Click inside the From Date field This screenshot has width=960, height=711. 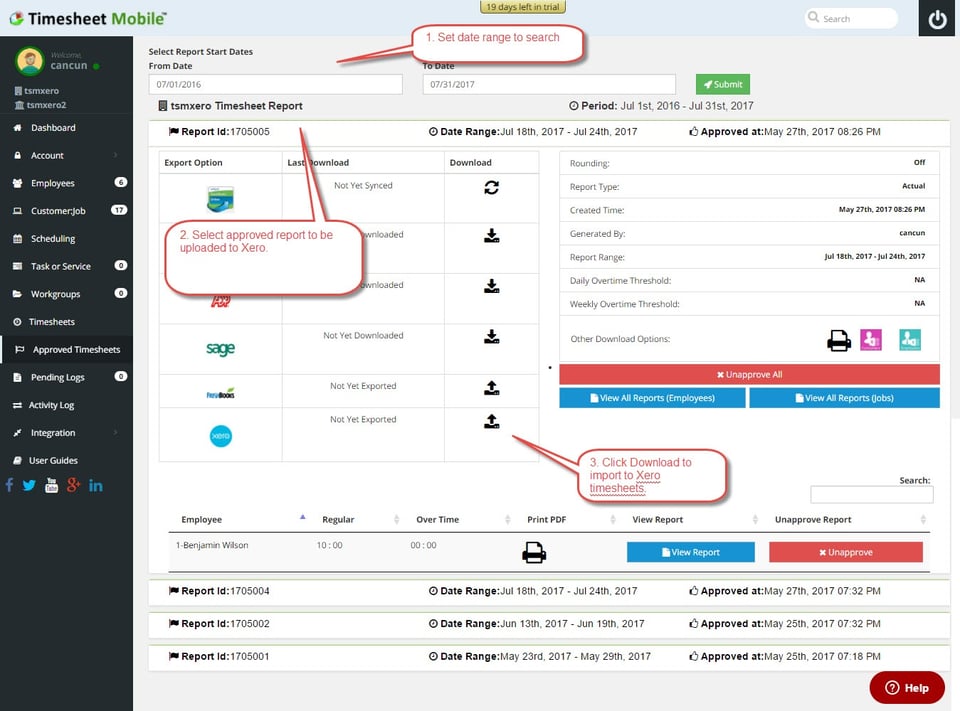[275, 83]
